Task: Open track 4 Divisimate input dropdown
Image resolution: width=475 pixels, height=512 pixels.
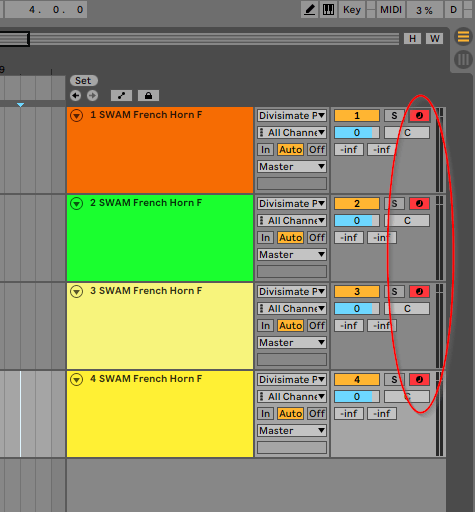Action: [292, 380]
